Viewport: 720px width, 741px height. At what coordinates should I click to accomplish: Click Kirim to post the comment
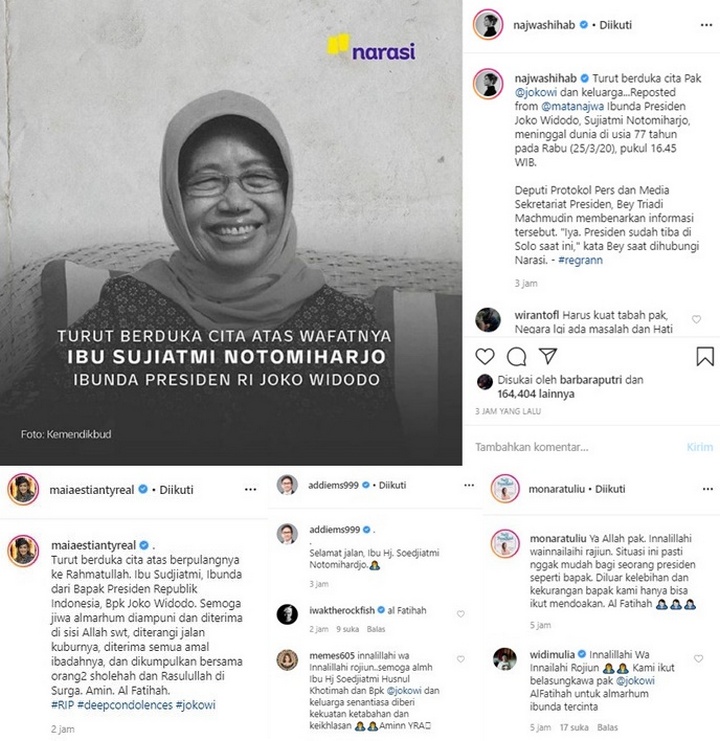[700, 447]
